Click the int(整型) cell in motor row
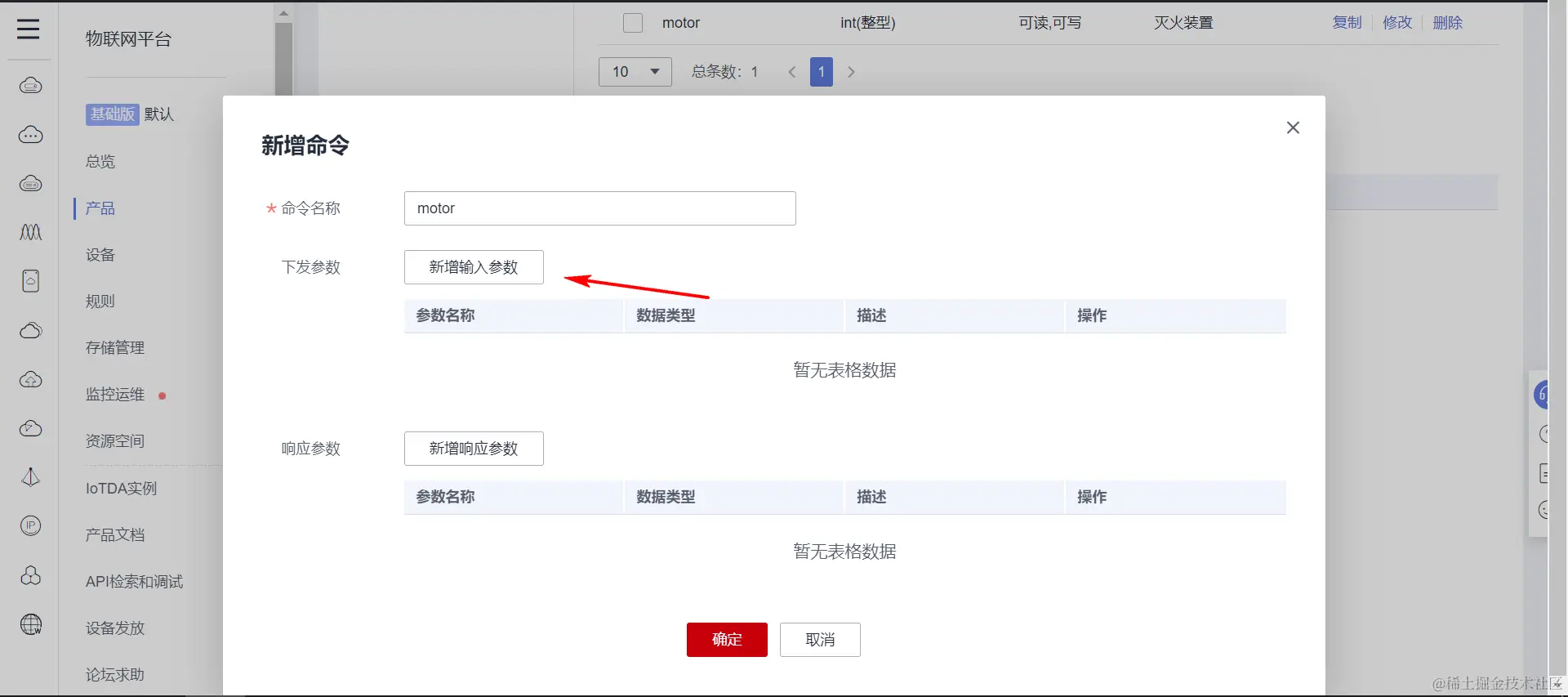 [868, 23]
